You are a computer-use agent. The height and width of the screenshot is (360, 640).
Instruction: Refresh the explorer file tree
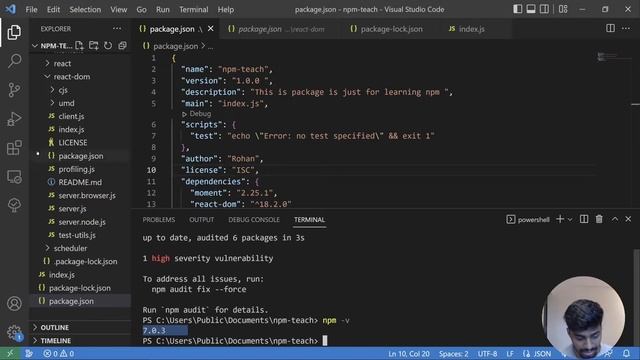[108, 46]
